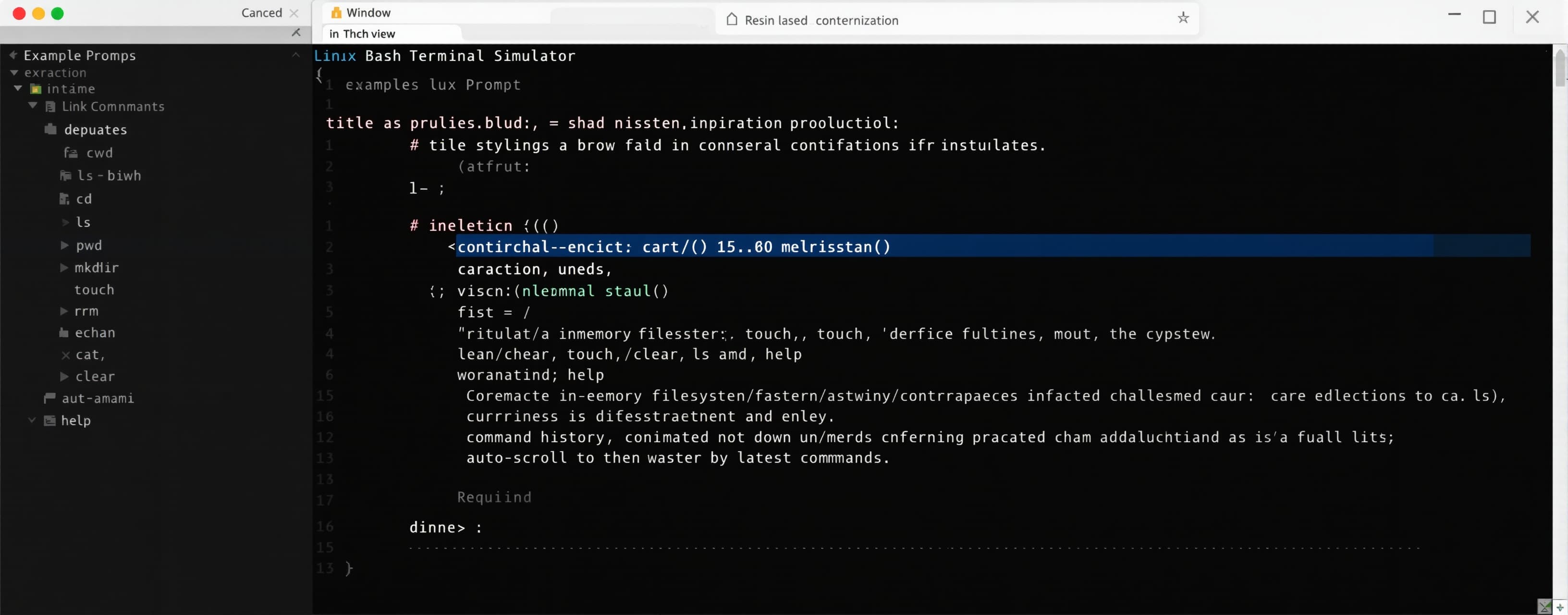Select the aut-amami entry
Image resolution: width=1568 pixels, height=615 pixels.
[98, 398]
